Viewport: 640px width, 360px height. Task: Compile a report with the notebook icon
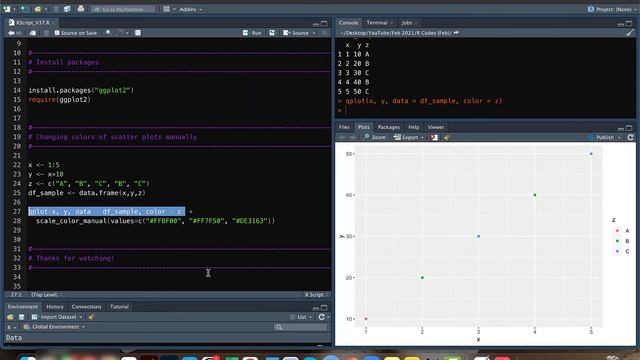pos(138,33)
